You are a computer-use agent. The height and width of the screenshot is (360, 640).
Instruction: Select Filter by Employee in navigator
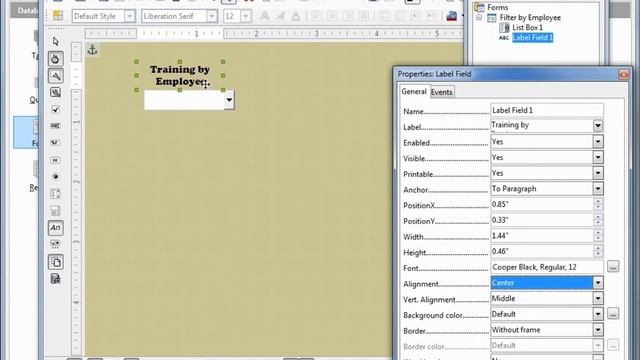[x=530, y=18]
